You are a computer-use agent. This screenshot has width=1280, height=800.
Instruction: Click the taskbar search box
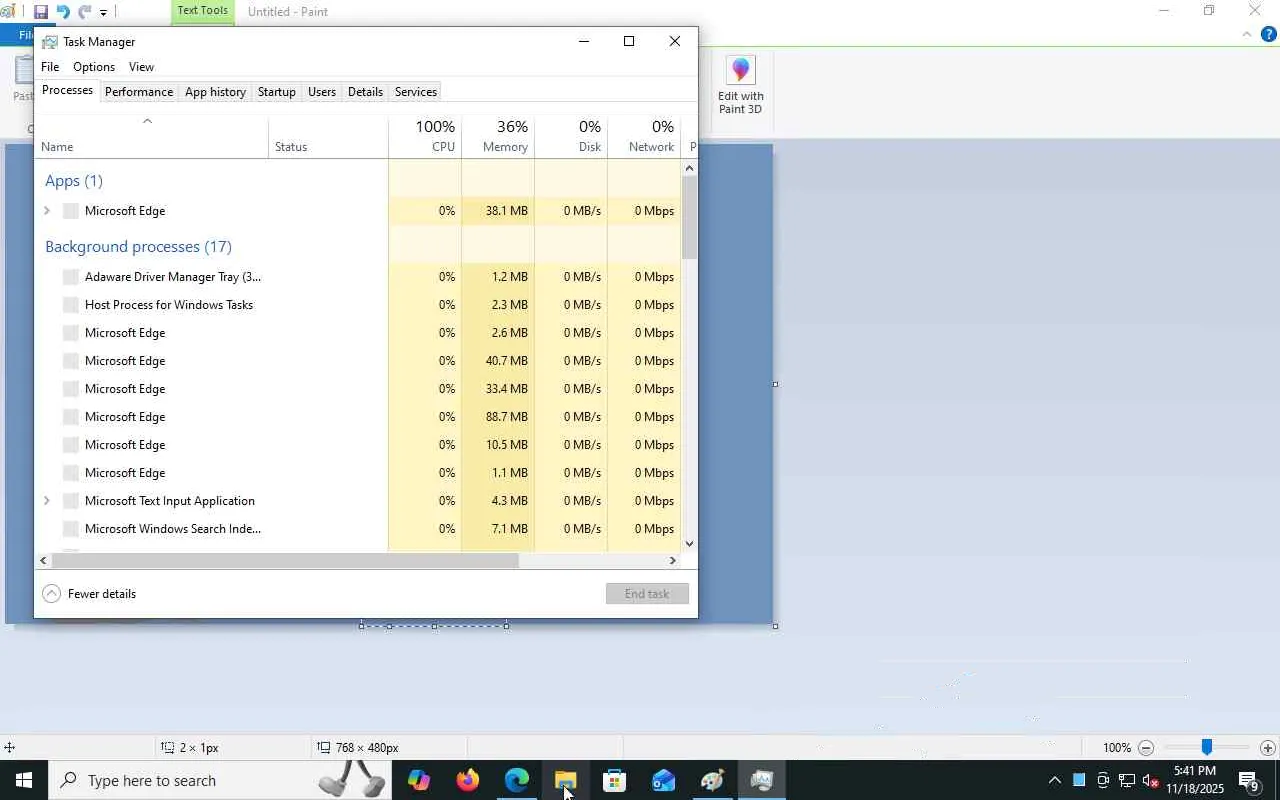(x=220, y=780)
